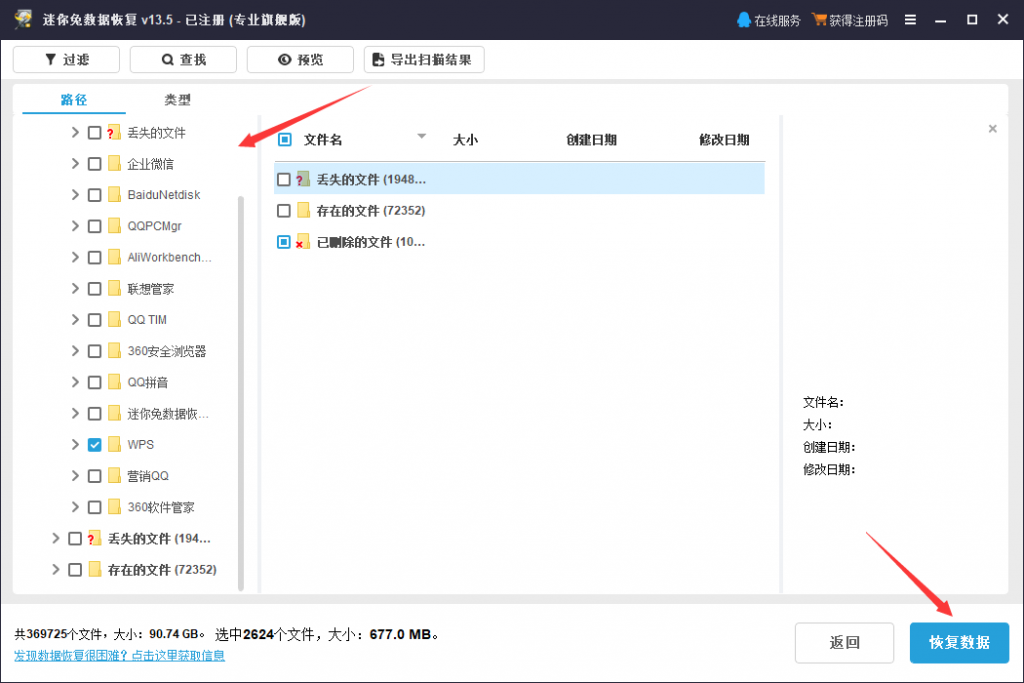
Task: Click the app logo in title bar
Action: [24, 19]
